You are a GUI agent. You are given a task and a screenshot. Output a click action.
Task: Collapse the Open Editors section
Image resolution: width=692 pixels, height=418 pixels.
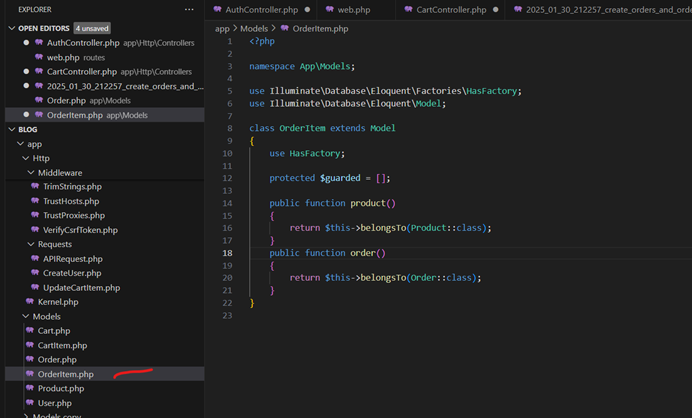(11, 28)
